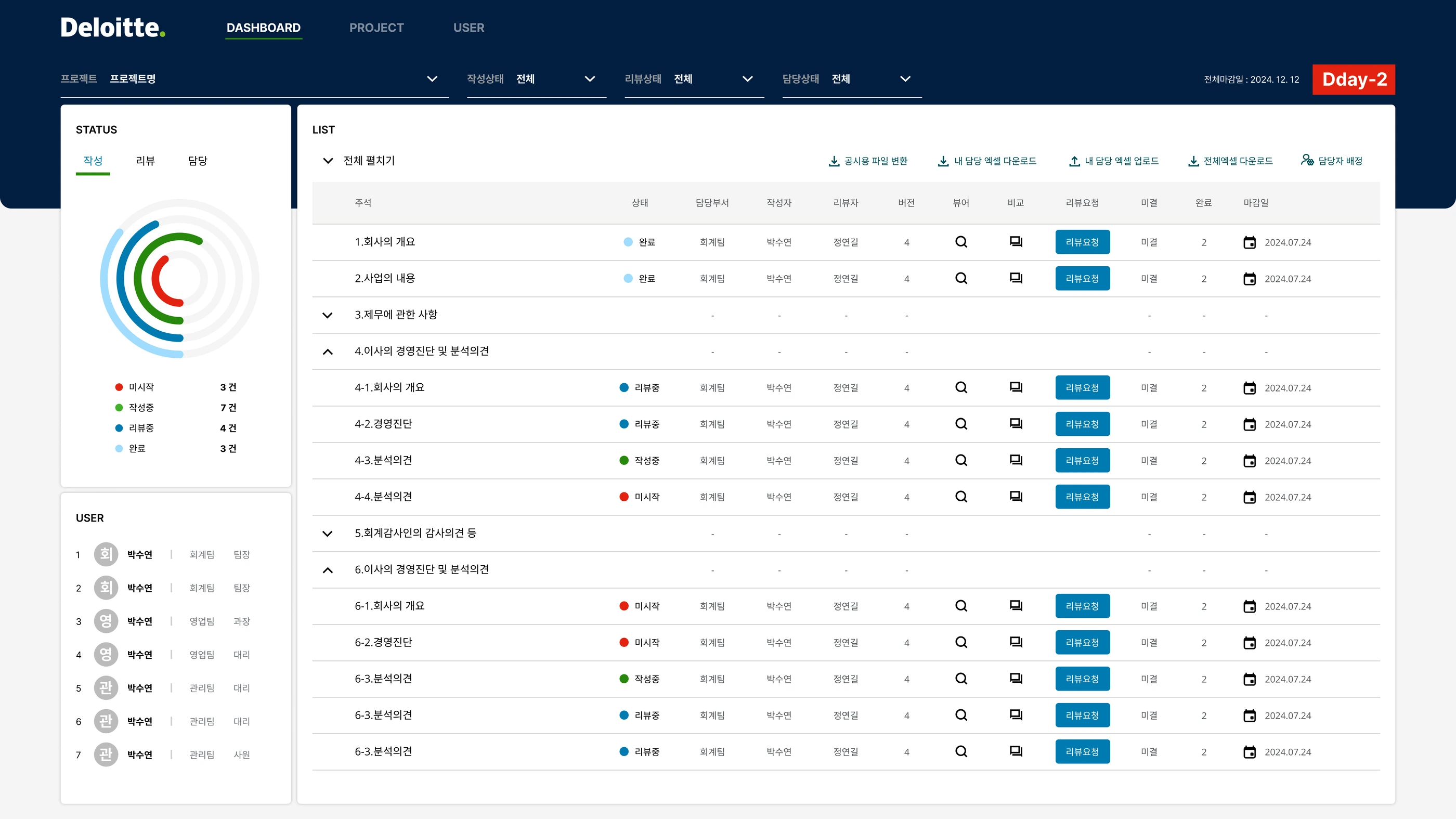Screen dimensions: 1456x819
Task: Click 관 avatar of user 7 박수연
Action: tap(106, 755)
